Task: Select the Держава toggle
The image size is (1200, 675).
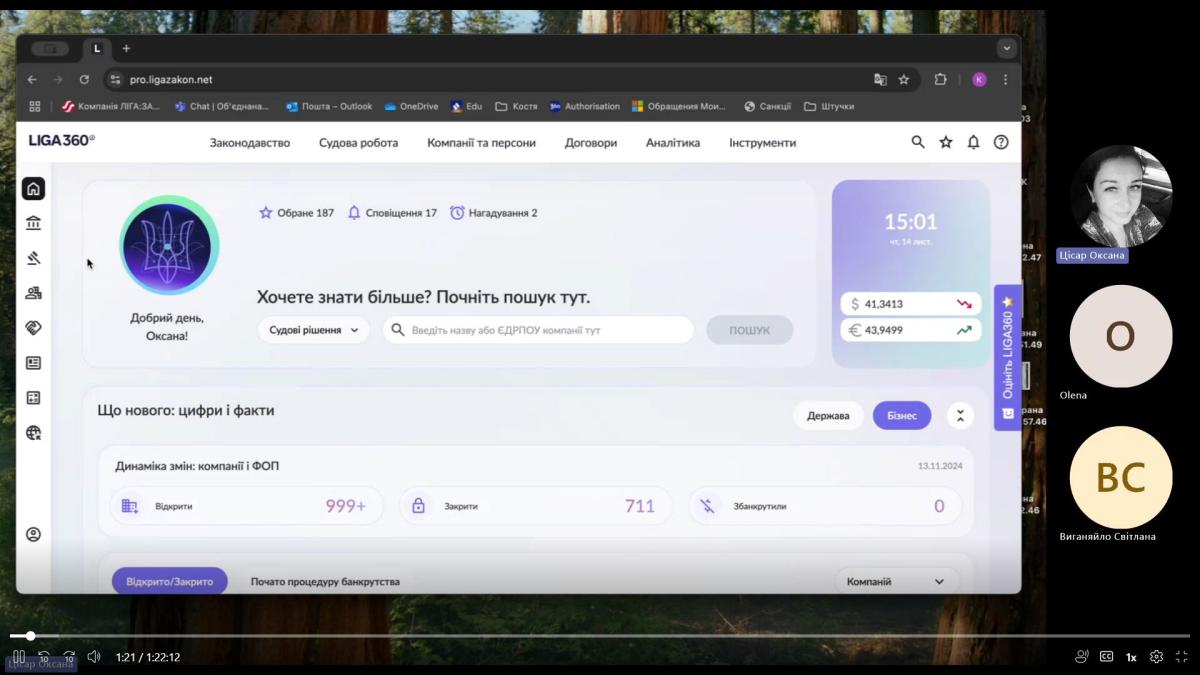Action: (x=828, y=415)
